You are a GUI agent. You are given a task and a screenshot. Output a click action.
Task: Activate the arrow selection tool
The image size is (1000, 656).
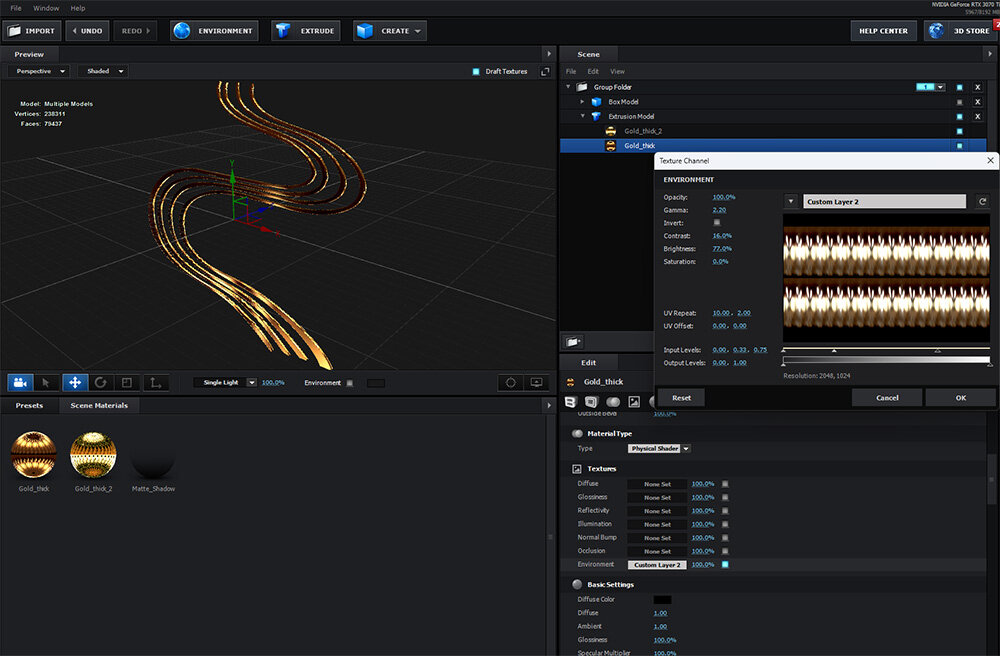pos(47,382)
